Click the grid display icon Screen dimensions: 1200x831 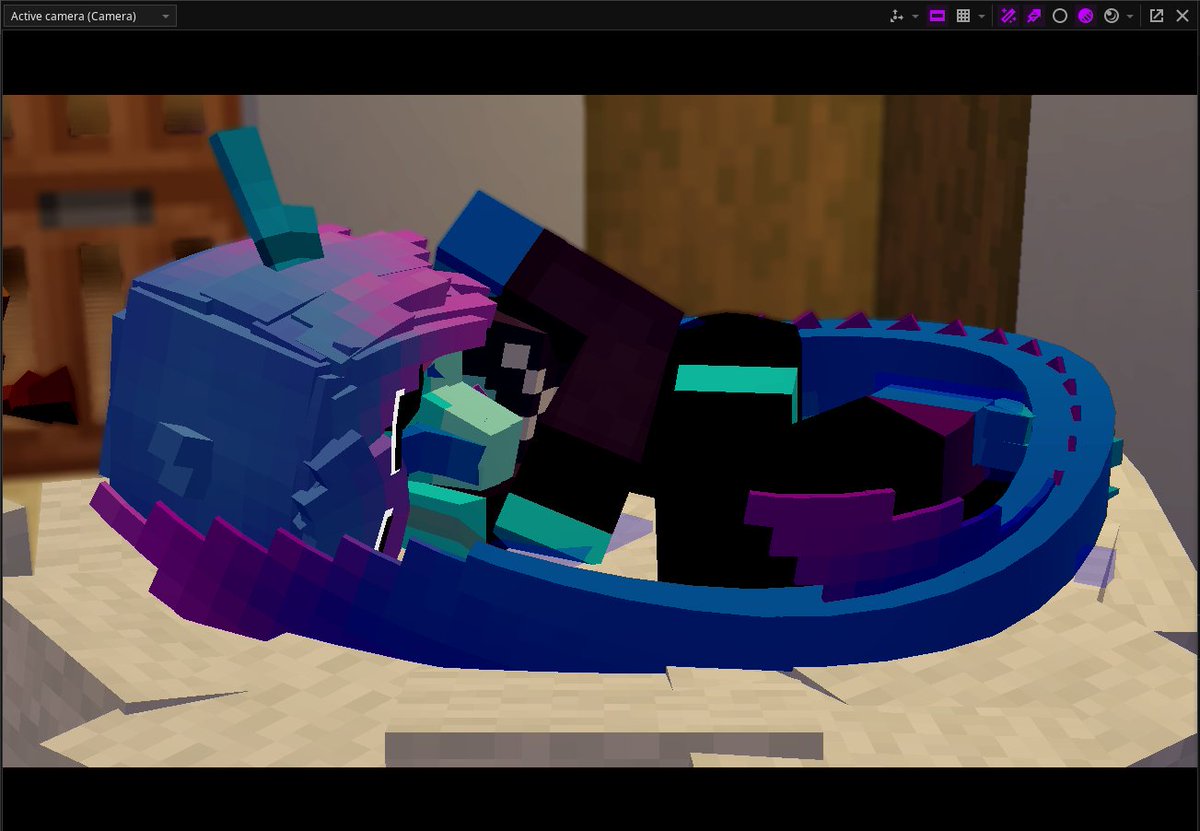tap(963, 16)
